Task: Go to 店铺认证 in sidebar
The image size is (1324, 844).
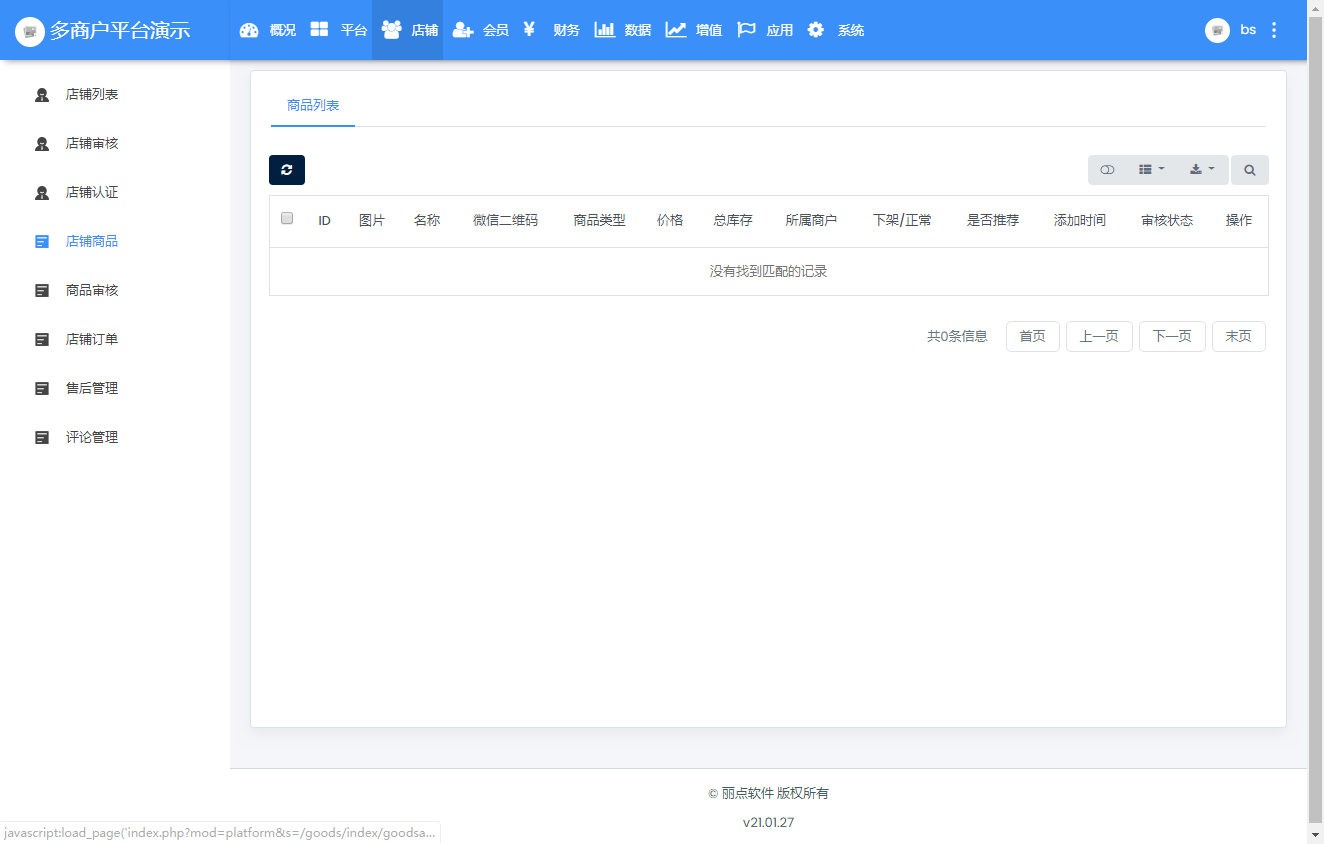Action: pyautogui.click(x=92, y=192)
